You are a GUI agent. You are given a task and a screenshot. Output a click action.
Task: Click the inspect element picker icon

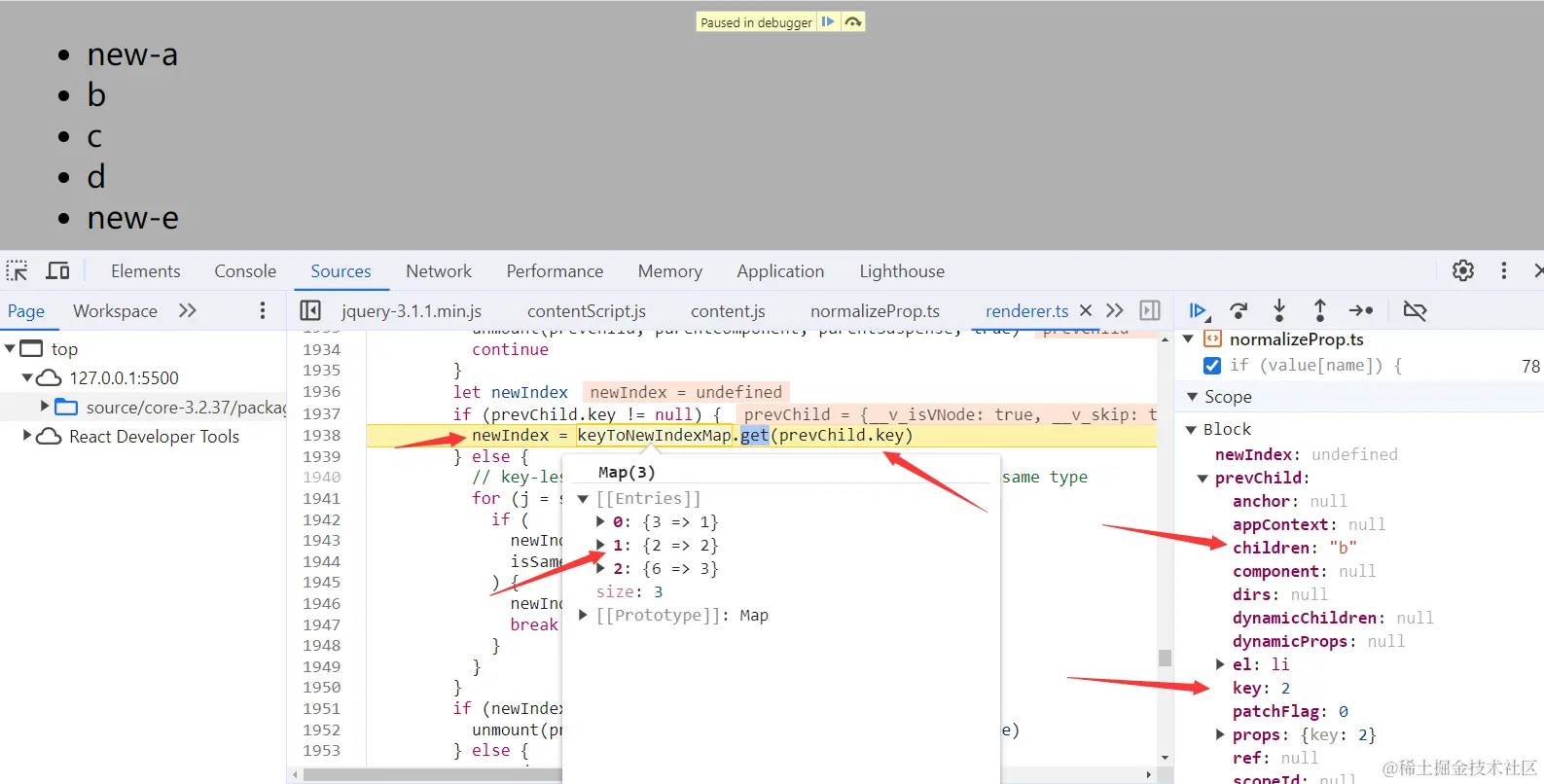(17, 270)
